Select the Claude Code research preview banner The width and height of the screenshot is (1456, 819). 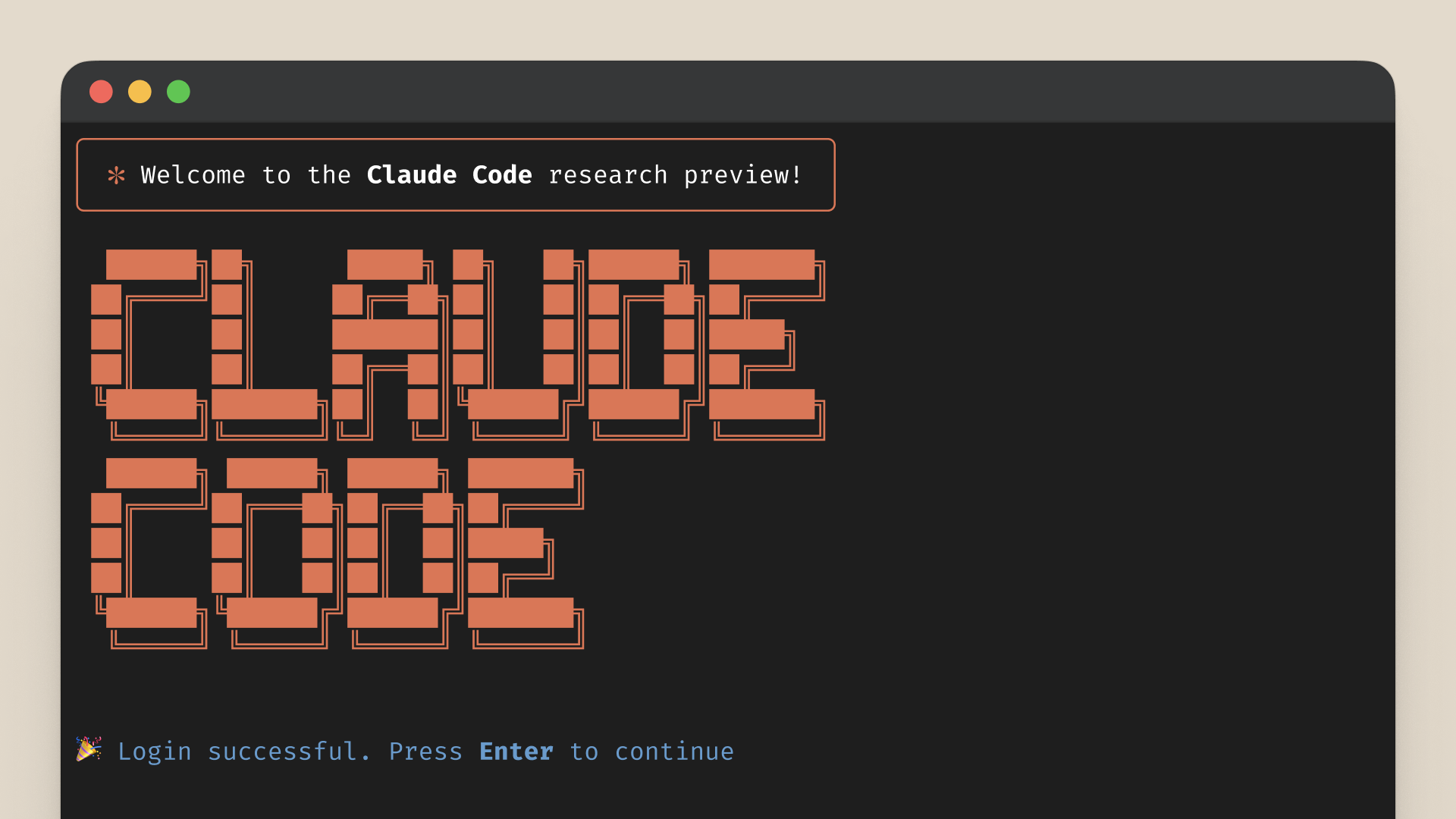click(454, 175)
